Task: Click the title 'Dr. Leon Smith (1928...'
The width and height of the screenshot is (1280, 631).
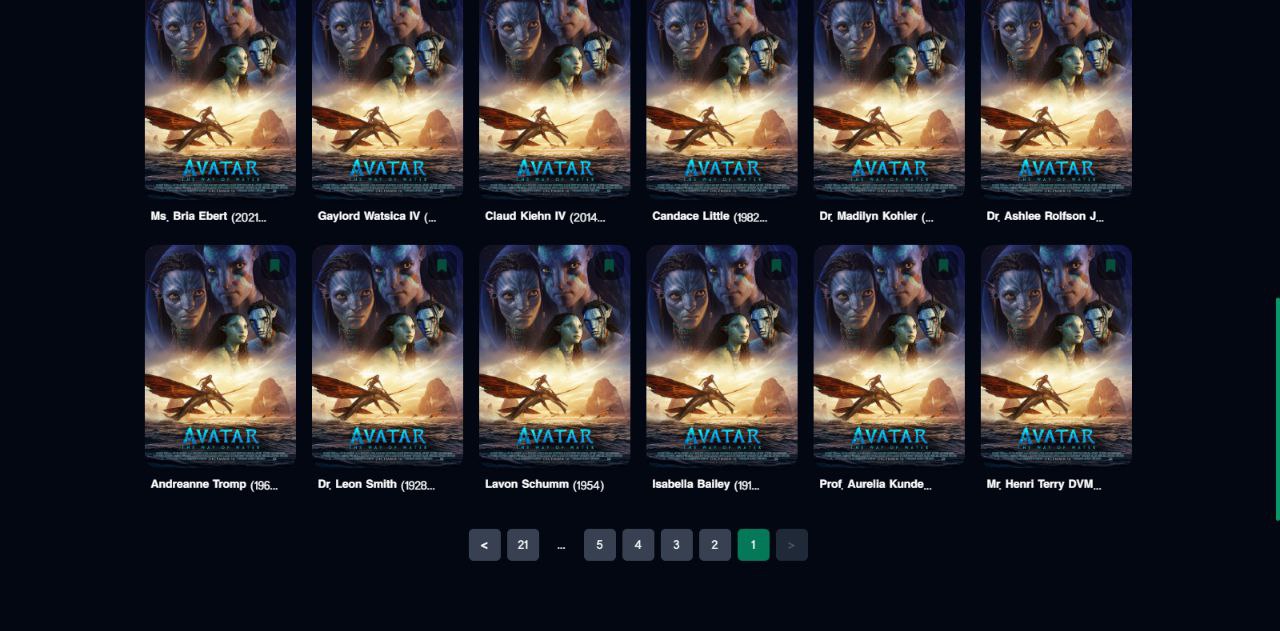Action: click(376, 484)
